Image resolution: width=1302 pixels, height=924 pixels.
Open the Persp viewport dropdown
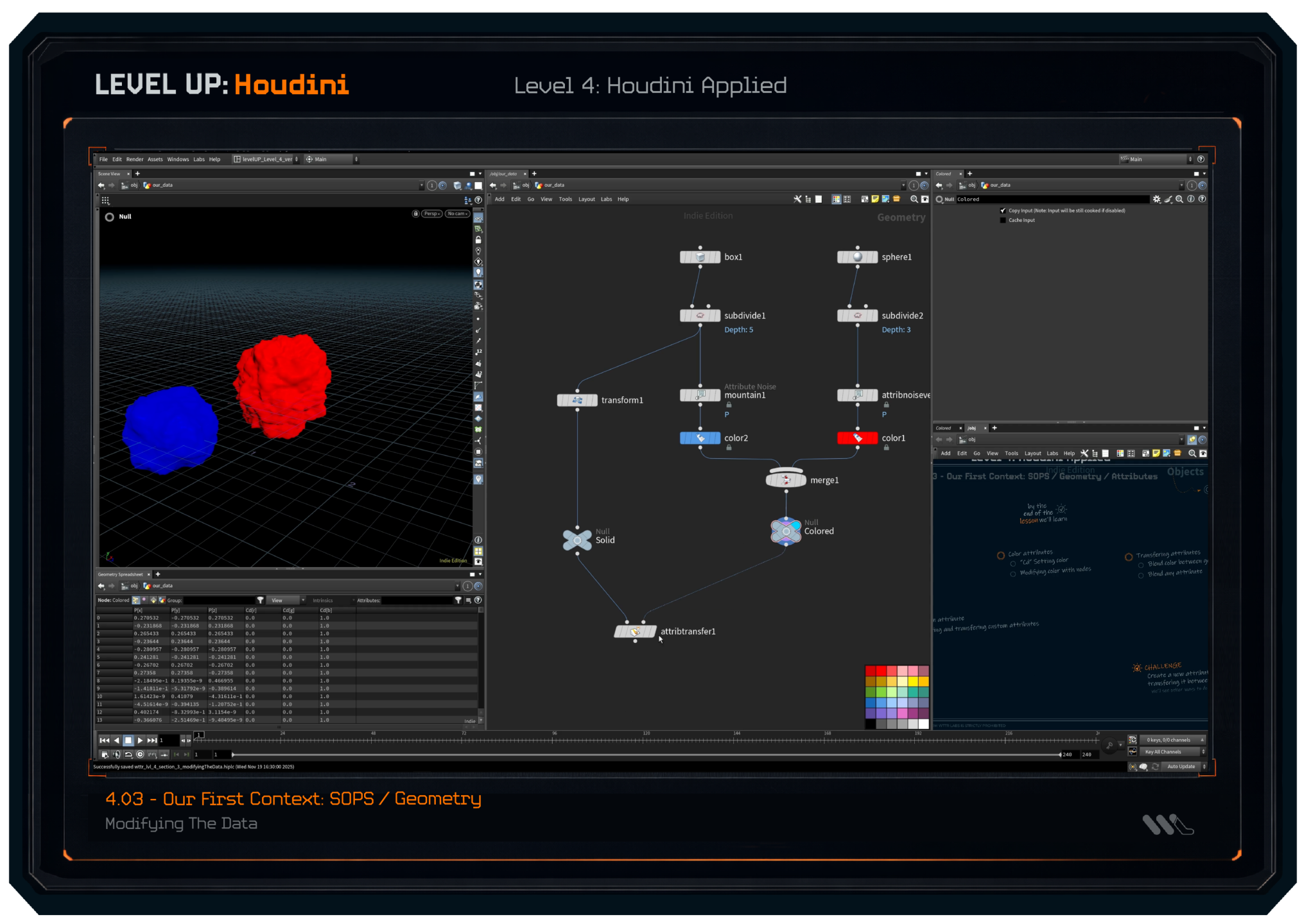431,214
